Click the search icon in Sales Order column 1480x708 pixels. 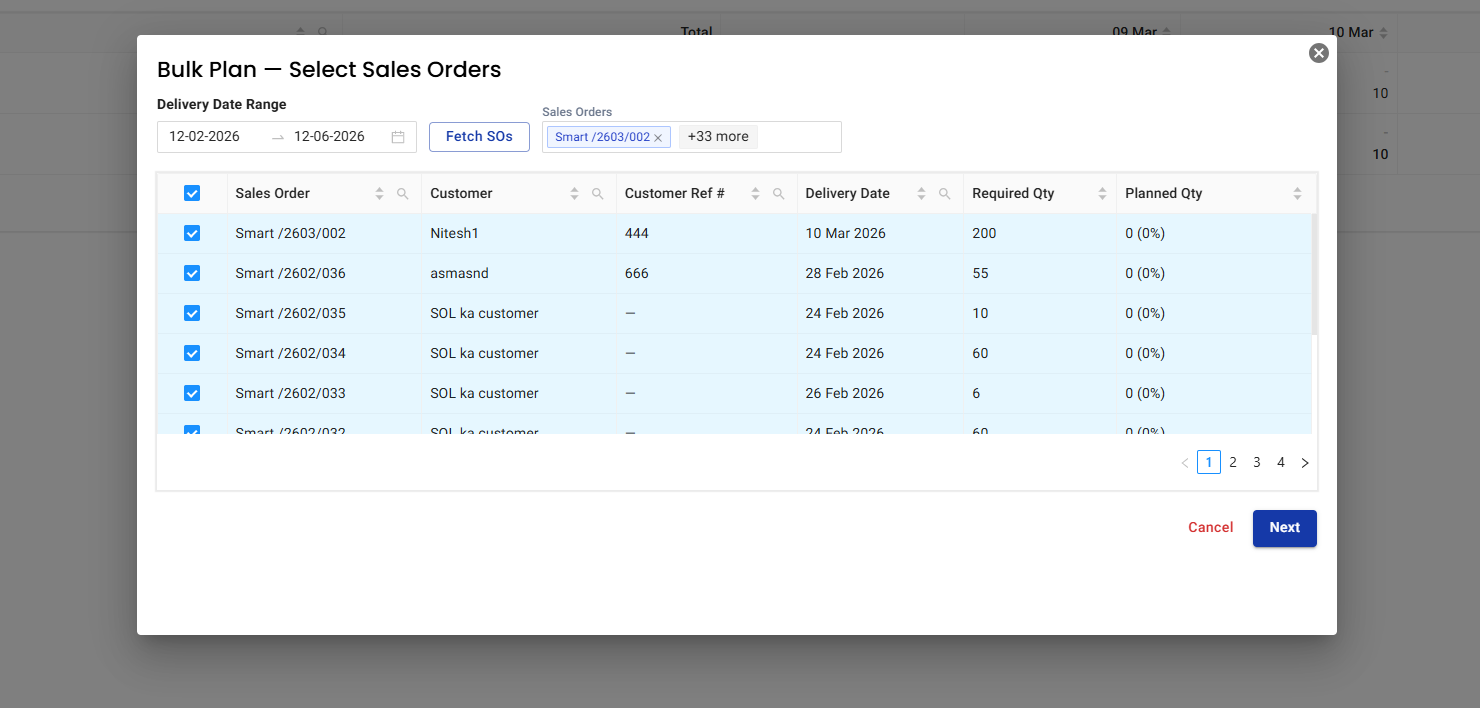pos(402,194)
